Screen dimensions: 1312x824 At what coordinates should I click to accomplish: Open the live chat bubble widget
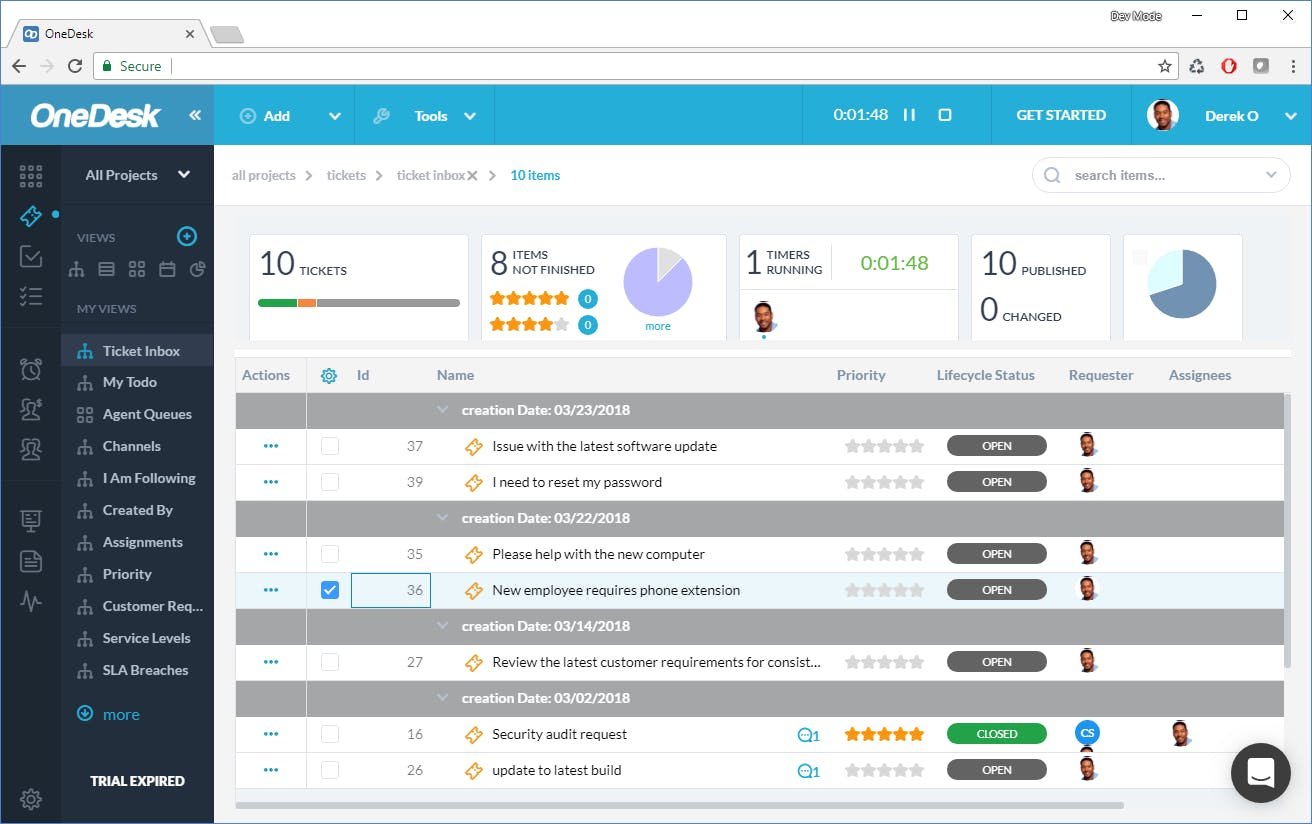coord(1261,773)
